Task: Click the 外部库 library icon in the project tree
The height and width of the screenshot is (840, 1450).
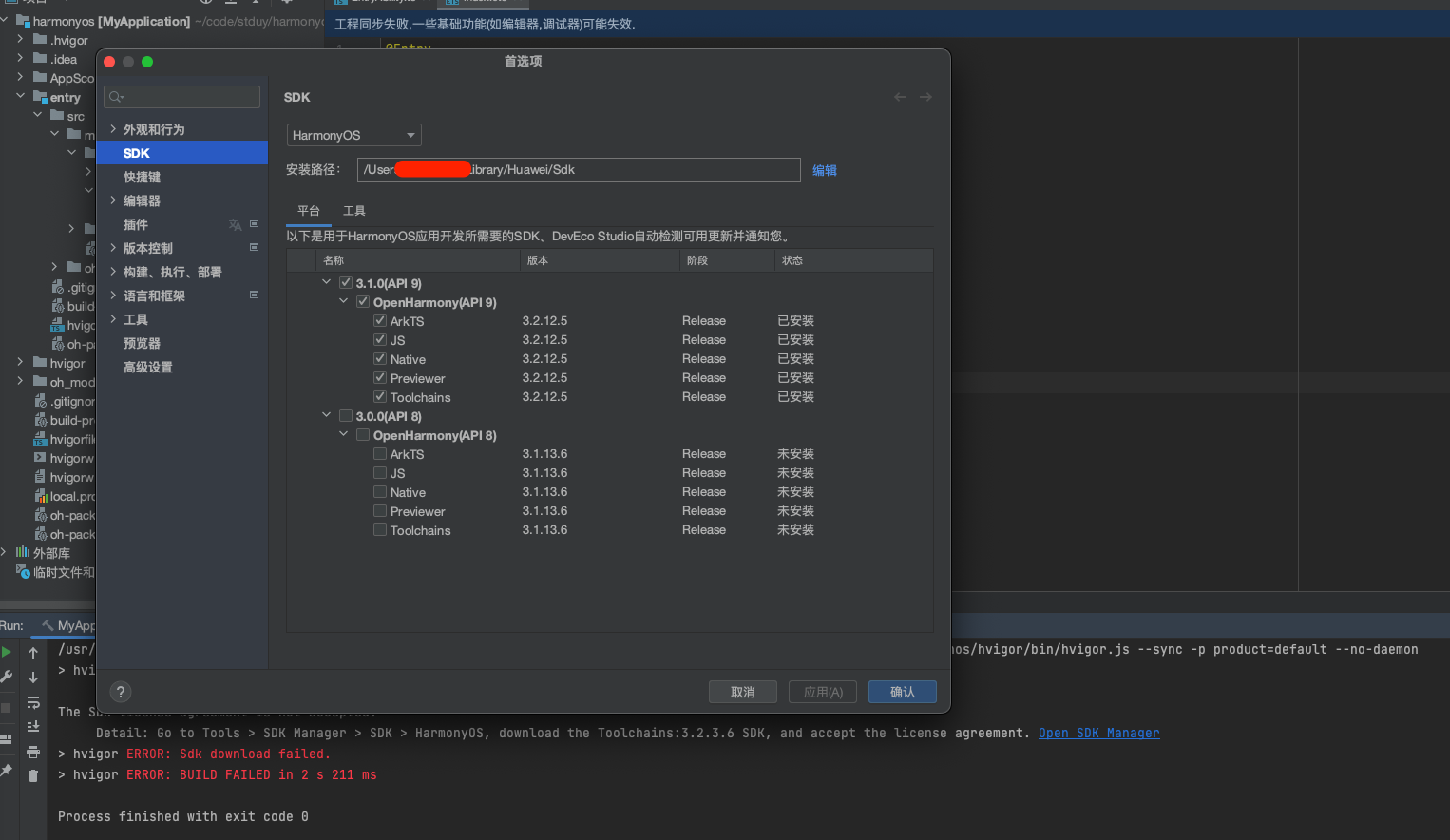Action: 23,552
